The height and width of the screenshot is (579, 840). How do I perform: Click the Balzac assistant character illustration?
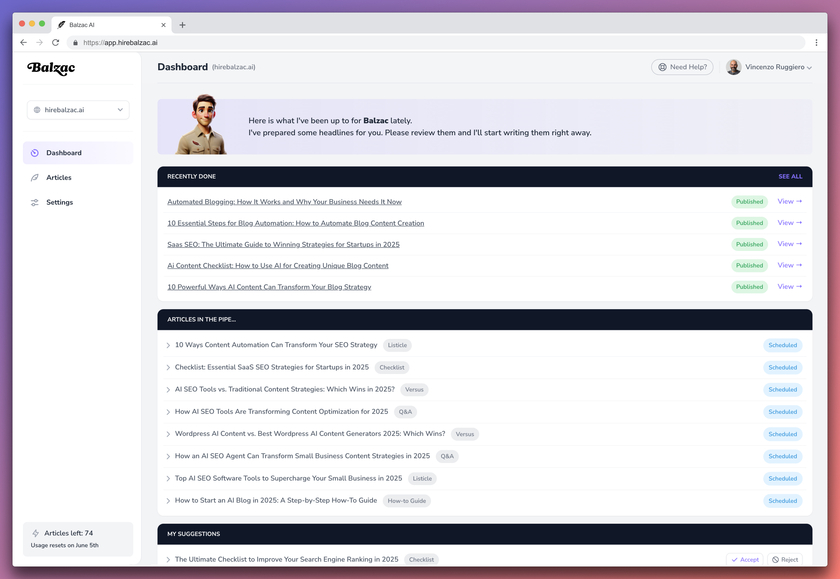click(202, 124)
